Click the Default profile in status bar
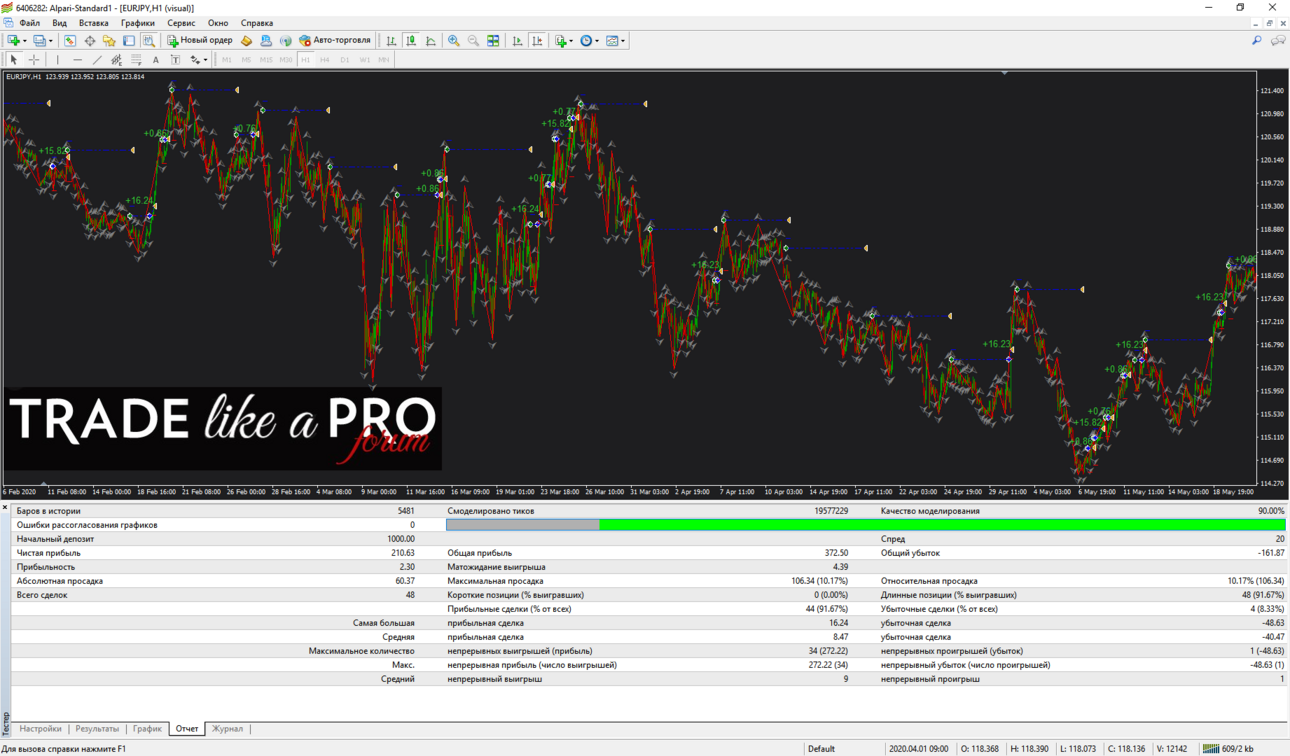 [821, 748]
